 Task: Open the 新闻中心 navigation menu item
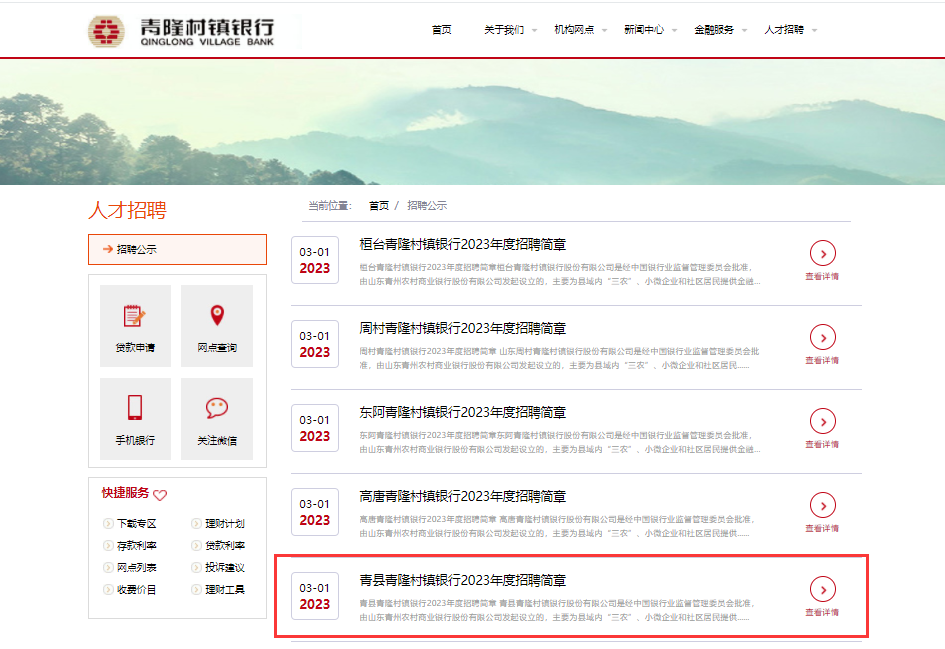(x=649, y=30)
